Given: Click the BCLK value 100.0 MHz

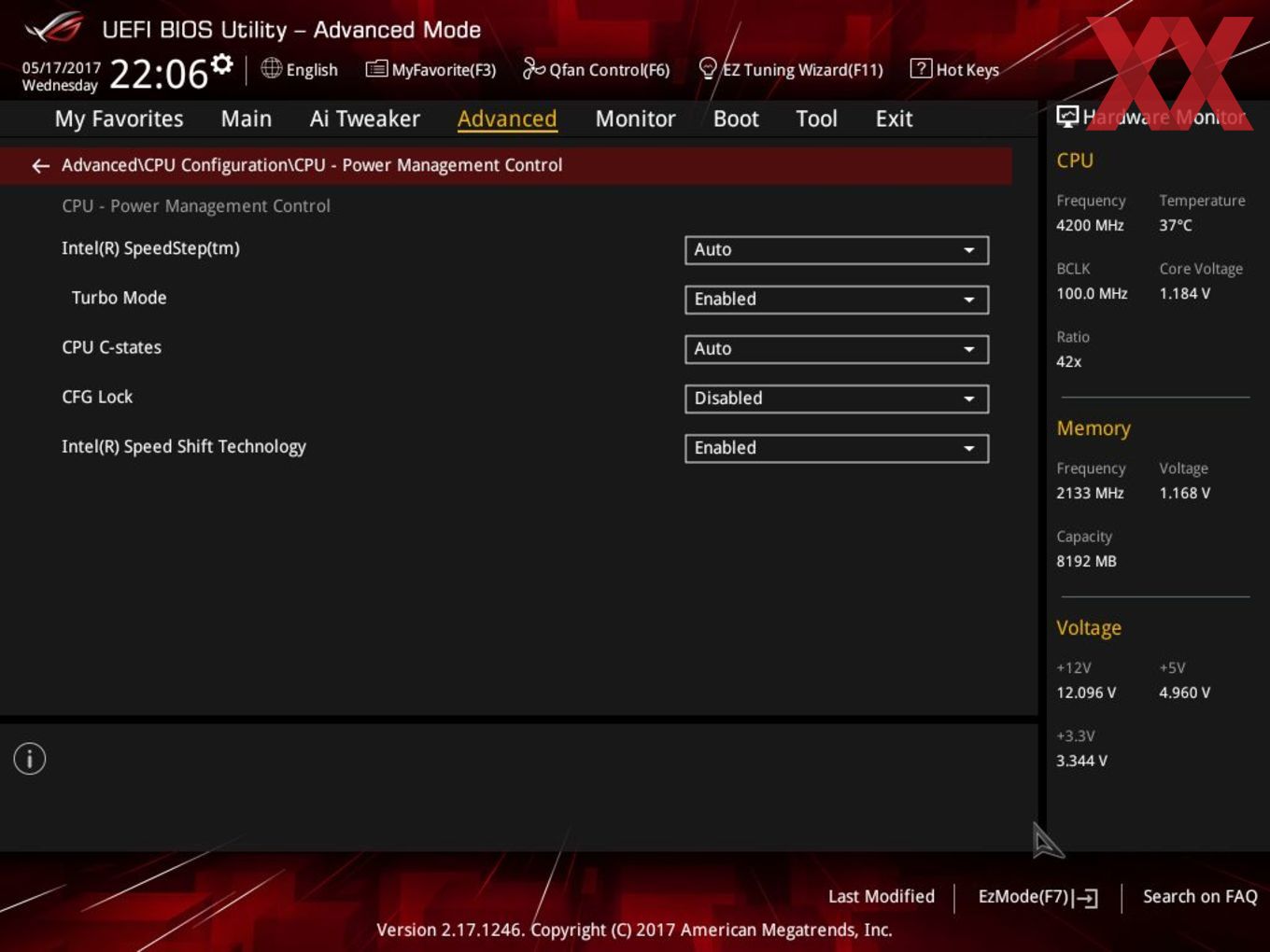Looking at the screenshot, I should tap(1092, 293).
